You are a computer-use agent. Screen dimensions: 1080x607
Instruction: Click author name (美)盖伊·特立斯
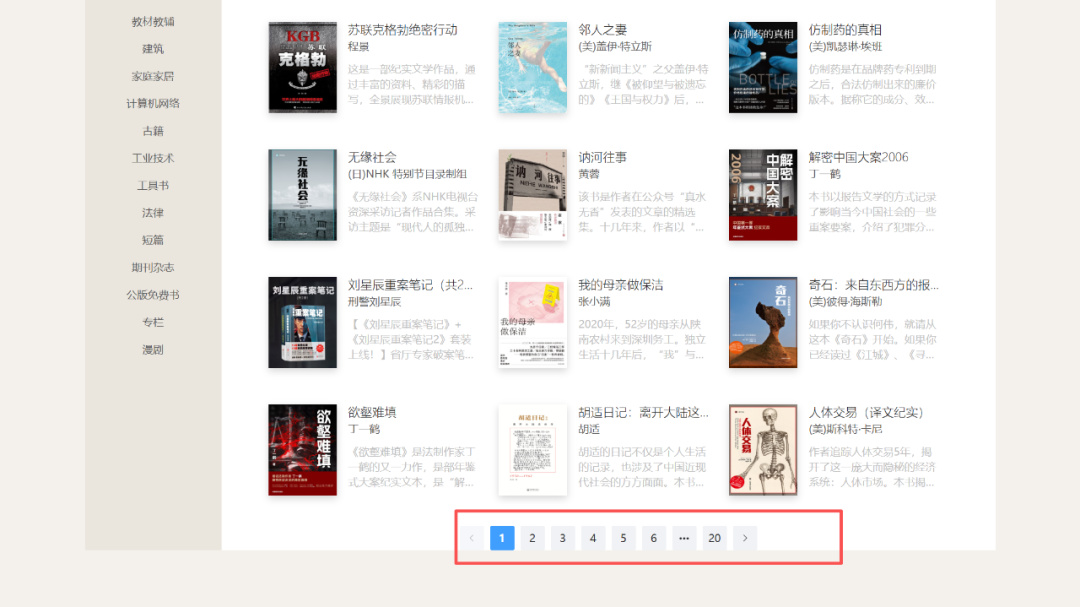[615, 46]
